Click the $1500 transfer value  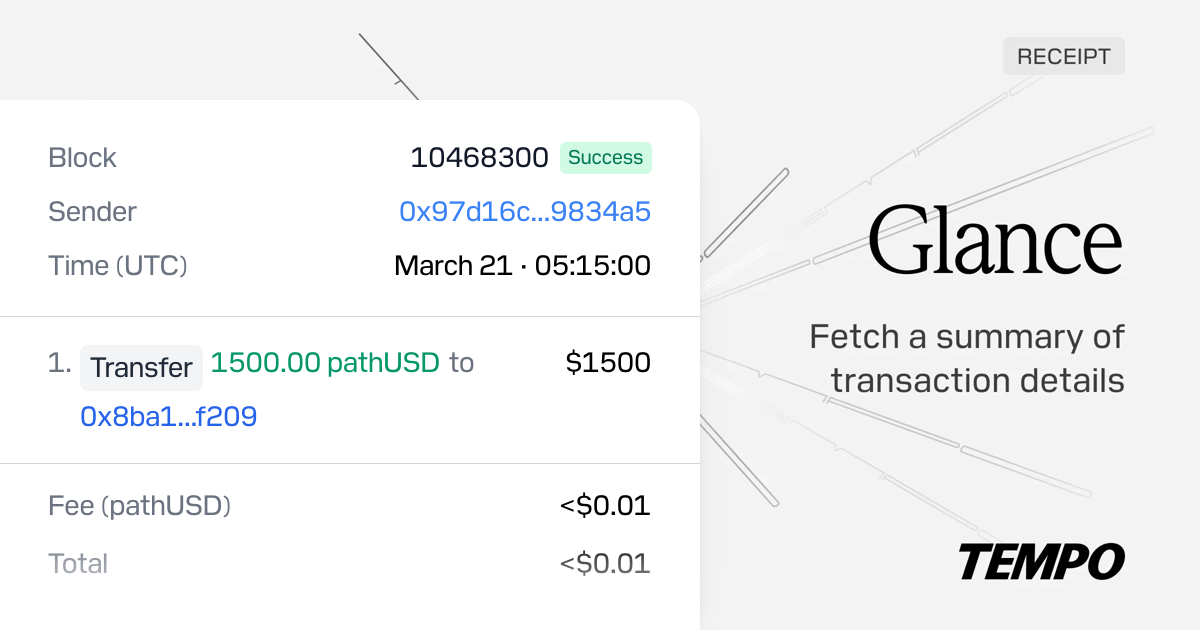[x=608, y=362]
